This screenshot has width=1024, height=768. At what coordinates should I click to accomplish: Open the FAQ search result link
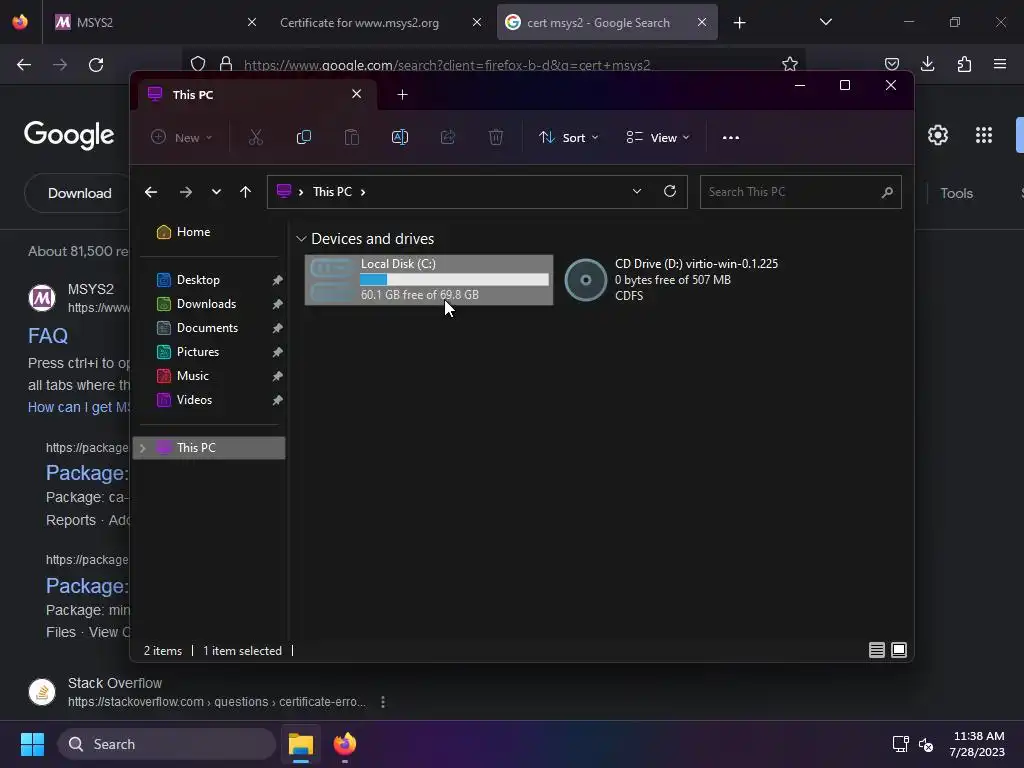tap(48, 336)
